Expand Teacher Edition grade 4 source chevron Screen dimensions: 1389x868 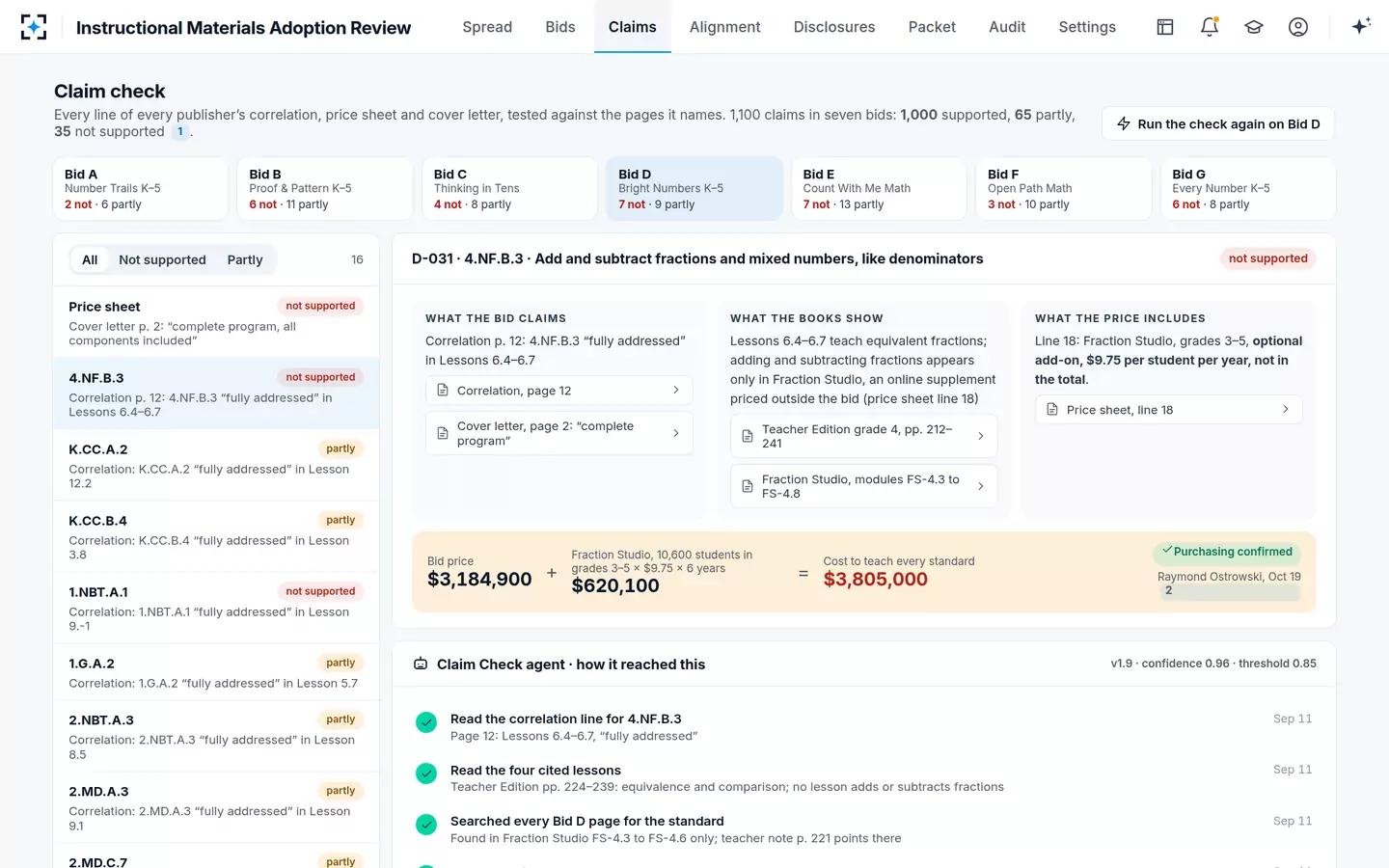(981, 437)
